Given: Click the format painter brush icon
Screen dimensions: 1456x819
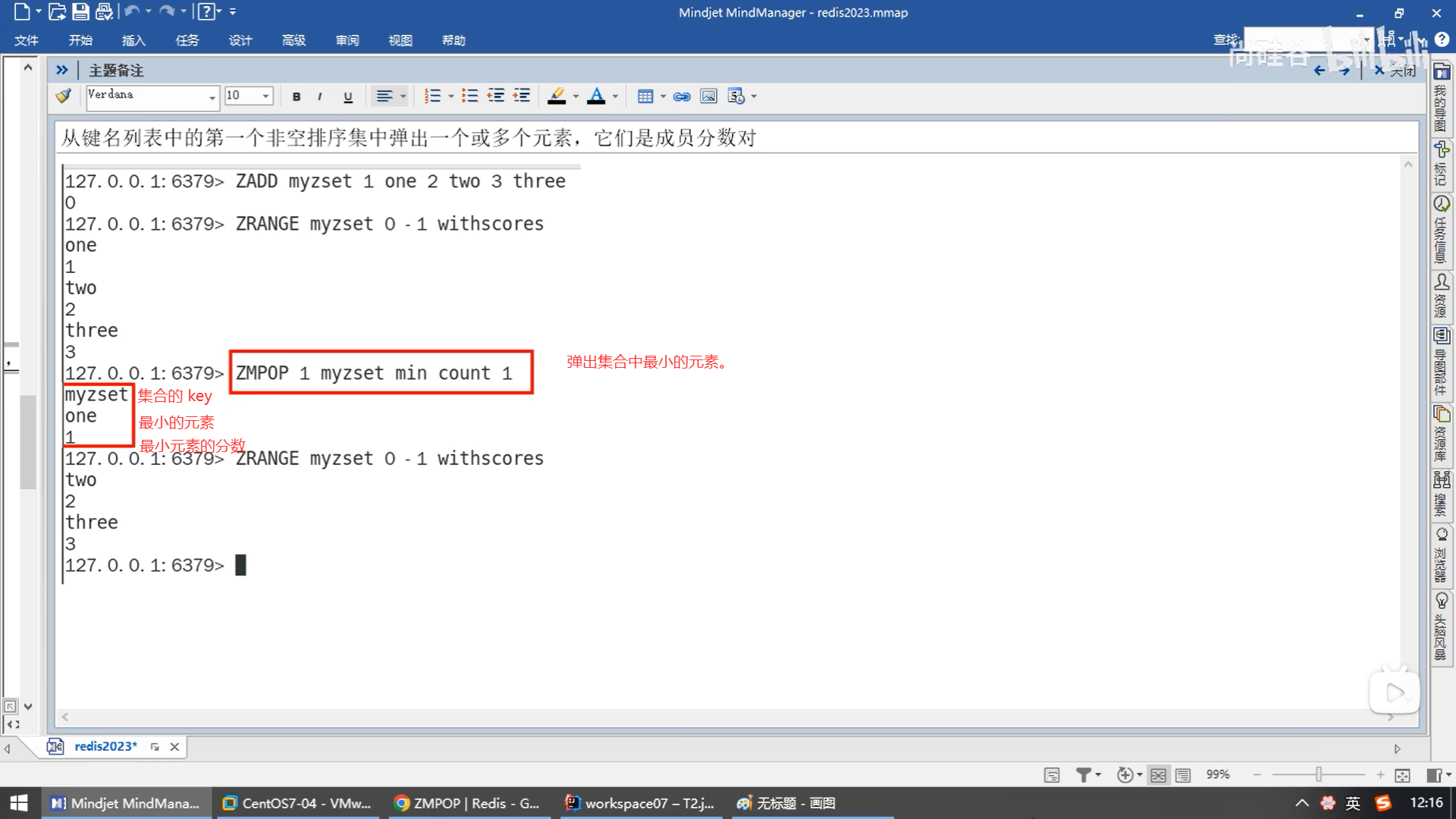Looking at the screenshot, I should point(64,96).
